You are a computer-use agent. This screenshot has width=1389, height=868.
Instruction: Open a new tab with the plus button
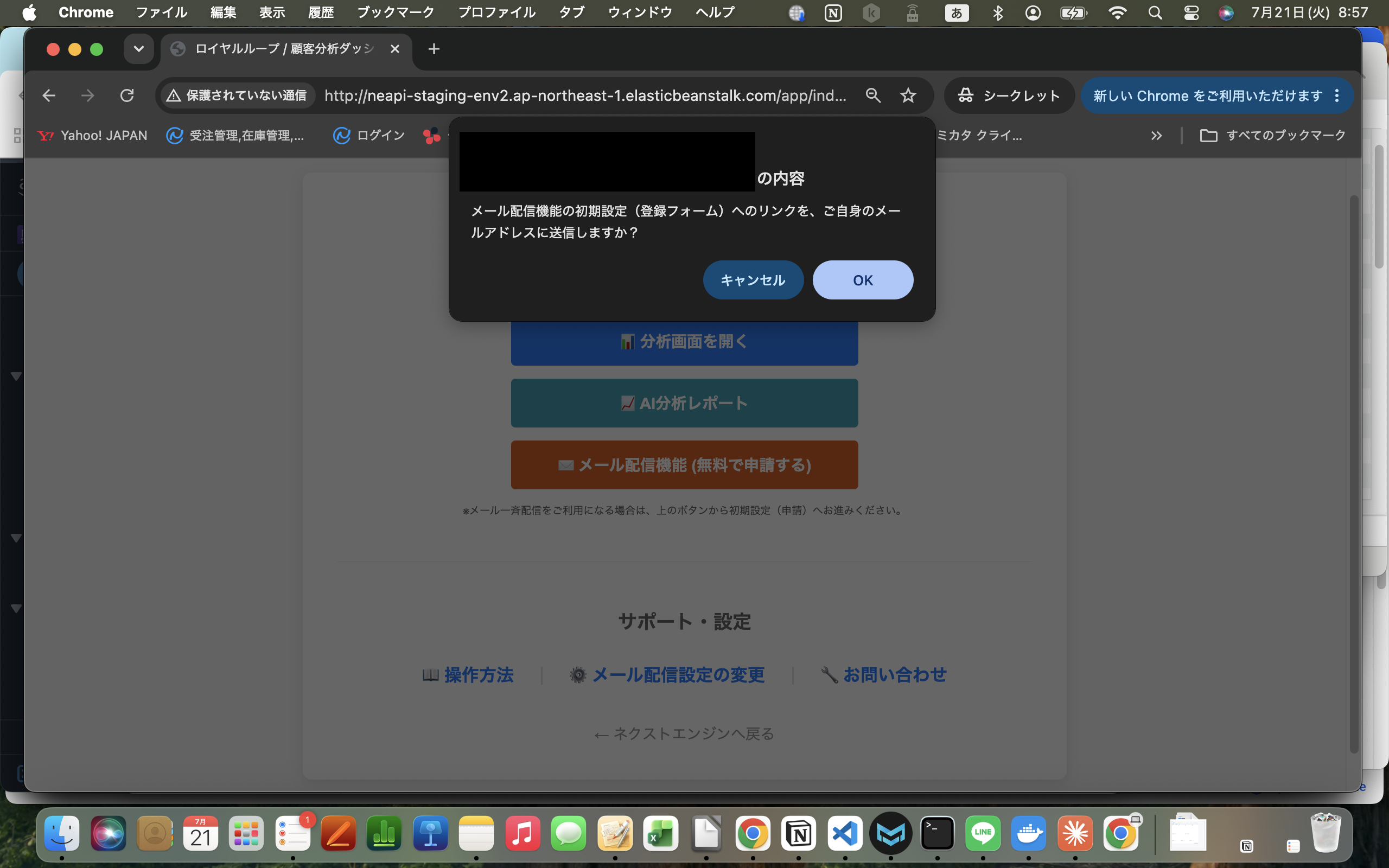pyautogui.click(x=434, y=49)
